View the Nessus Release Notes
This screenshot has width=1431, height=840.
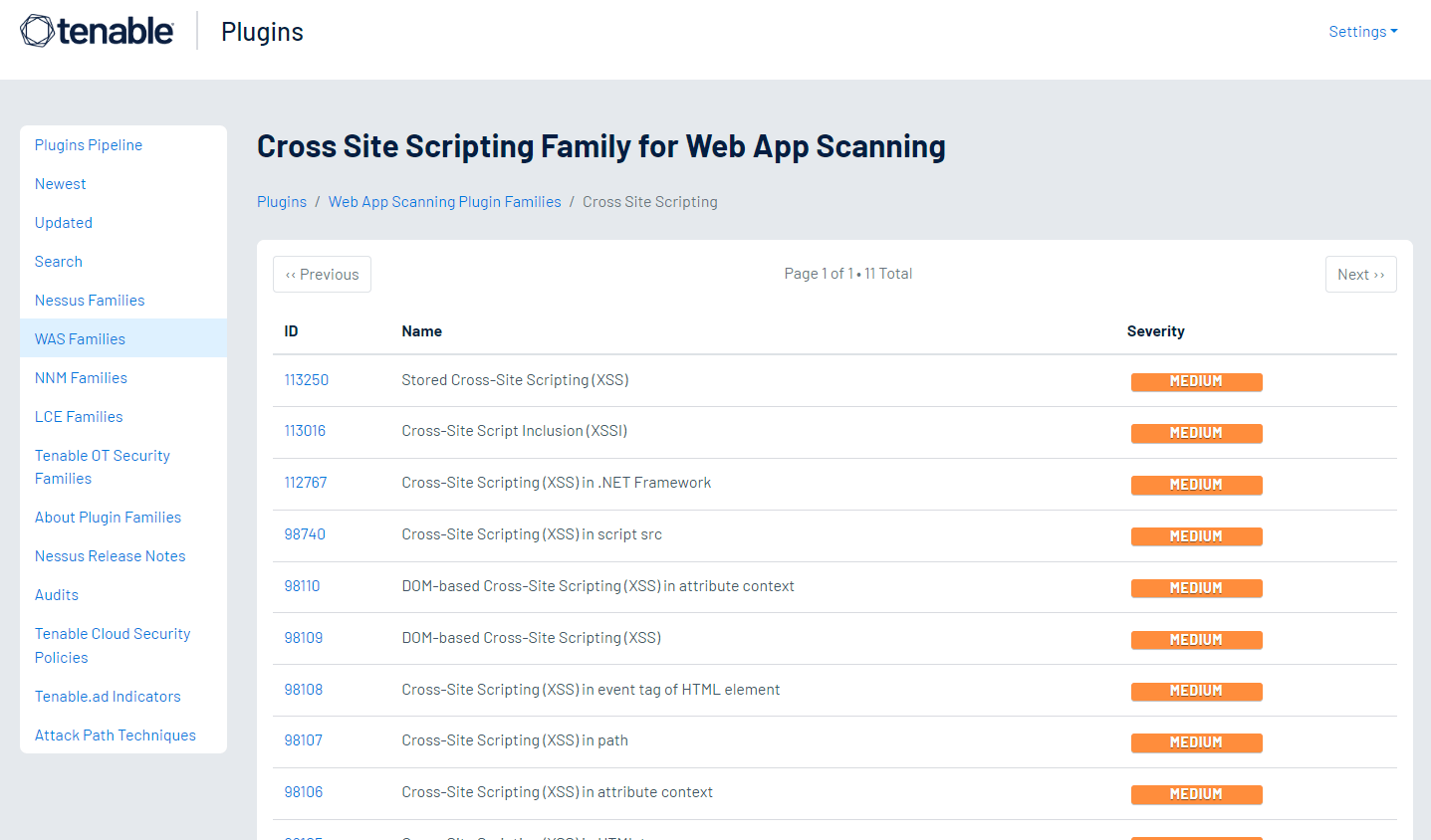click(110, 555)
